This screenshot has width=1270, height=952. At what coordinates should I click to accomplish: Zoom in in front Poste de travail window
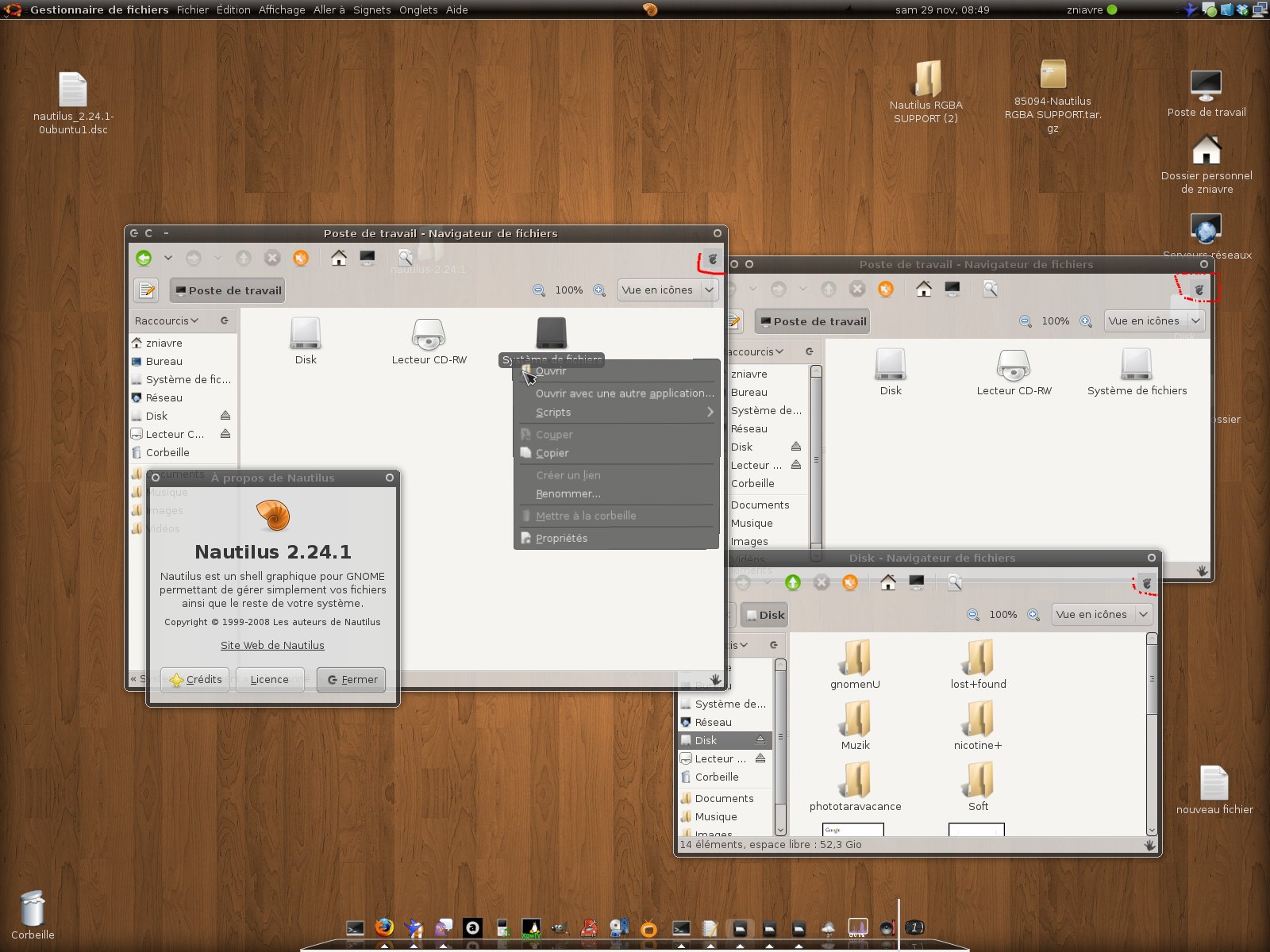[600, 290]
